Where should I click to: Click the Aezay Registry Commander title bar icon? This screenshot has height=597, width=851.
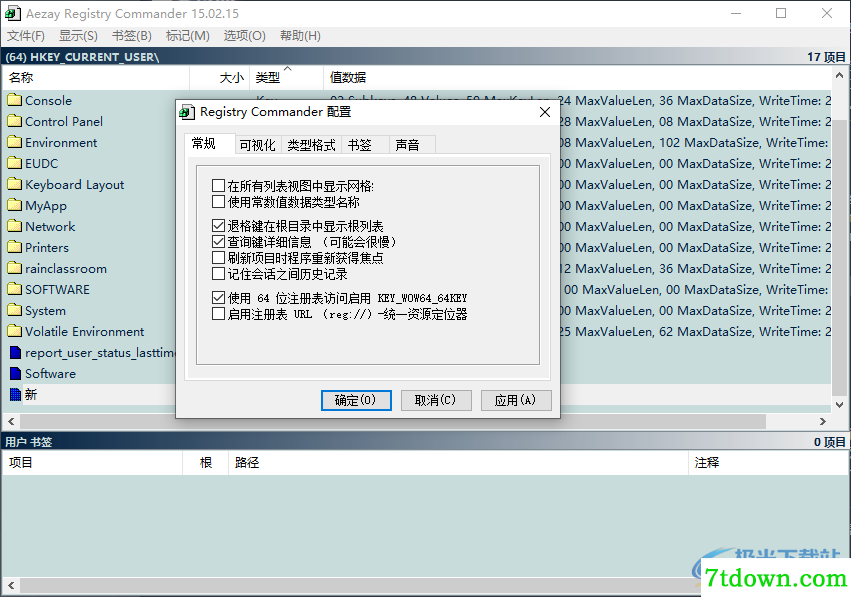point(12,13)
